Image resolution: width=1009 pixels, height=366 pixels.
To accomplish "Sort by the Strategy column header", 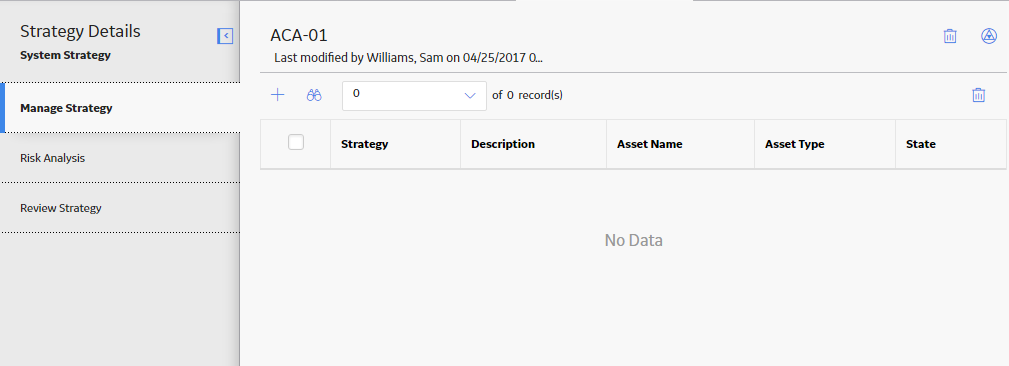I will (365, 144).
